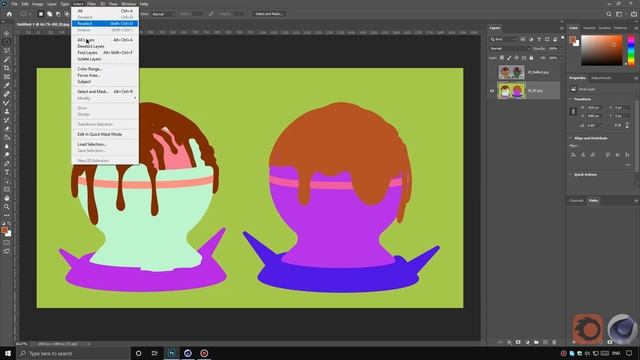Open the Layers panel flyout menu
Image resolution: width=640 pixels, height=360 pixels.
pyautogui.click(x=562, y=28)
